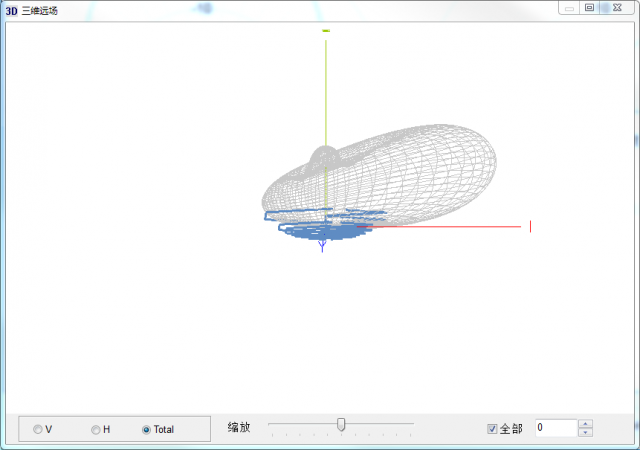The image size is (640, 450).
Task: Click the numeric field showing 0
Action: tap(556, 428)
